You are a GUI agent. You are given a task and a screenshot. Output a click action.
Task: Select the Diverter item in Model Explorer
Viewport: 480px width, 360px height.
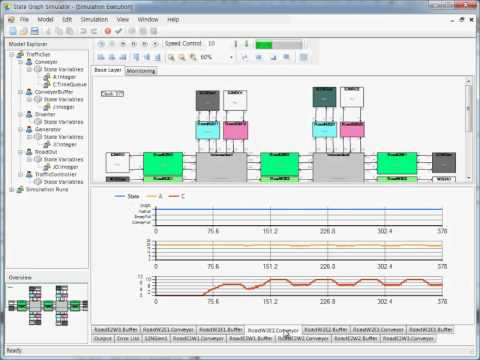(45, 114)
